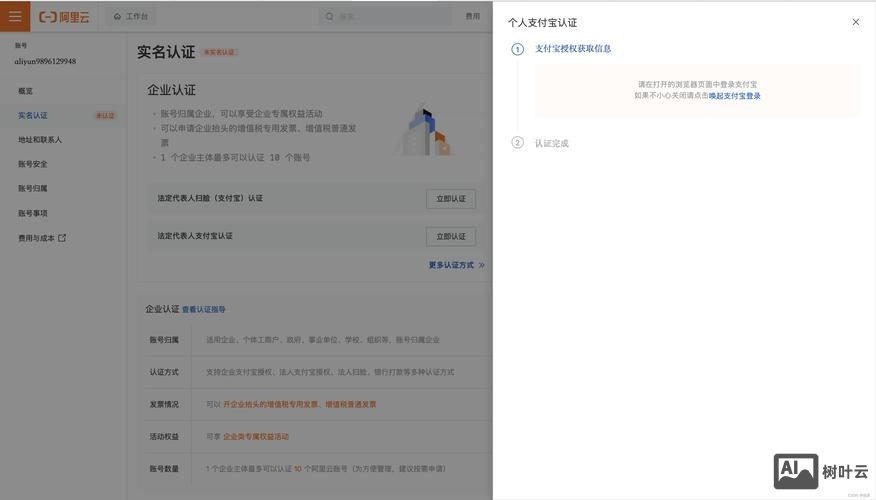Open the 费用 menu in header
876x500 pixels.
[x=473, y=17]
